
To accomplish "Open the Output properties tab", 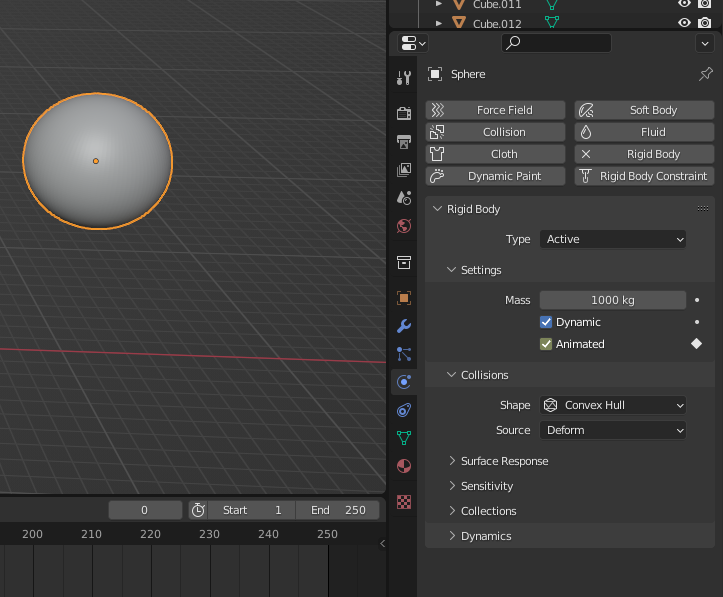I will [404, 142].
